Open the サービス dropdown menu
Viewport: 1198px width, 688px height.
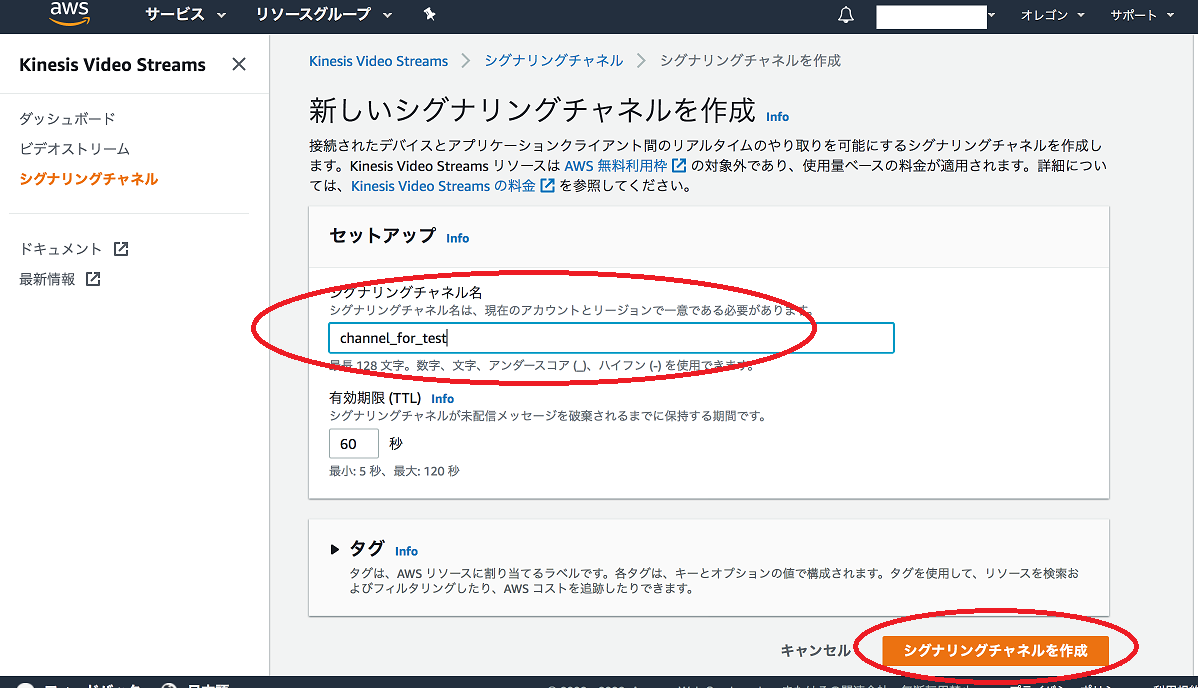pos(186,15)
